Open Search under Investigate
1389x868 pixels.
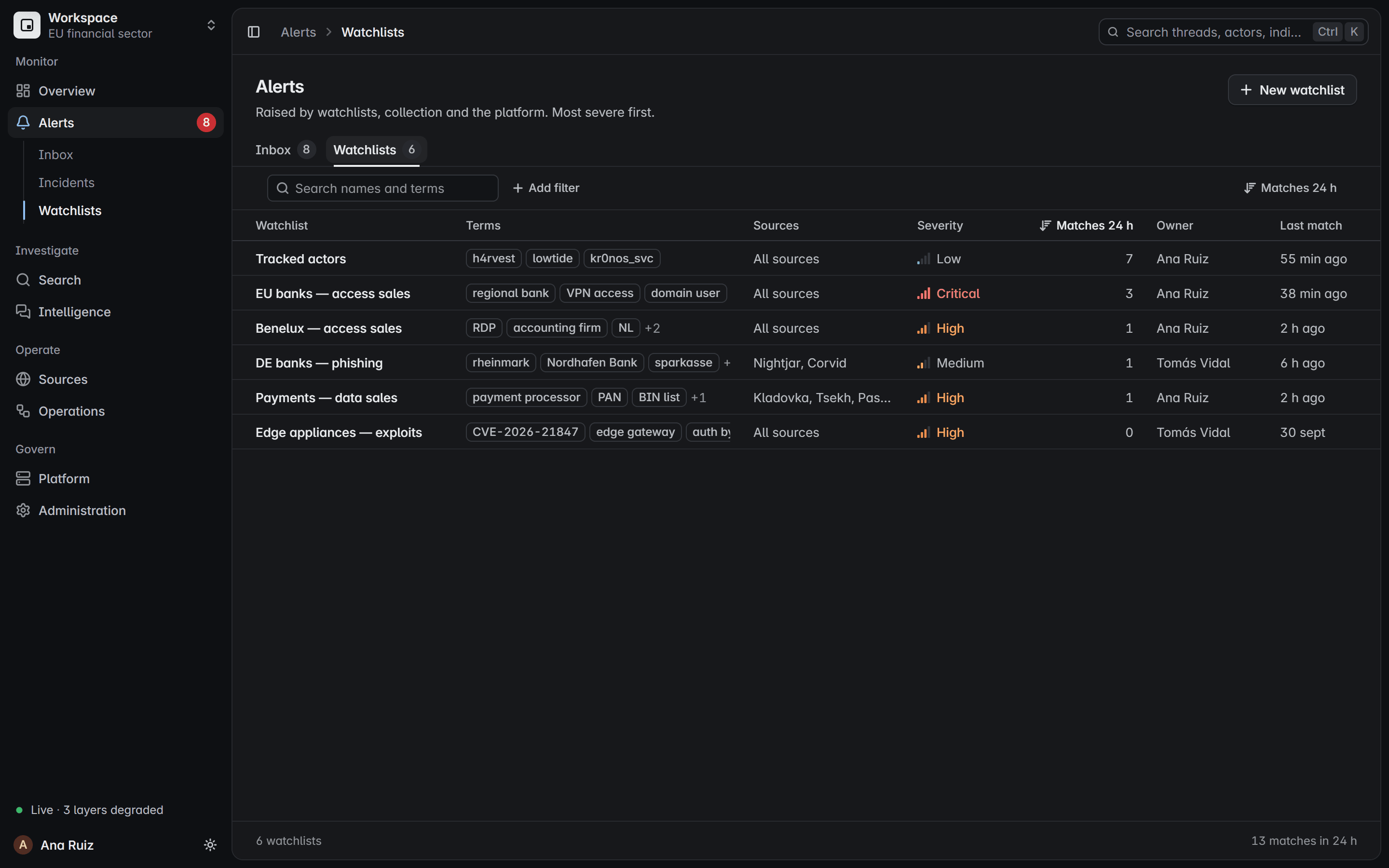tap(115, 280)
